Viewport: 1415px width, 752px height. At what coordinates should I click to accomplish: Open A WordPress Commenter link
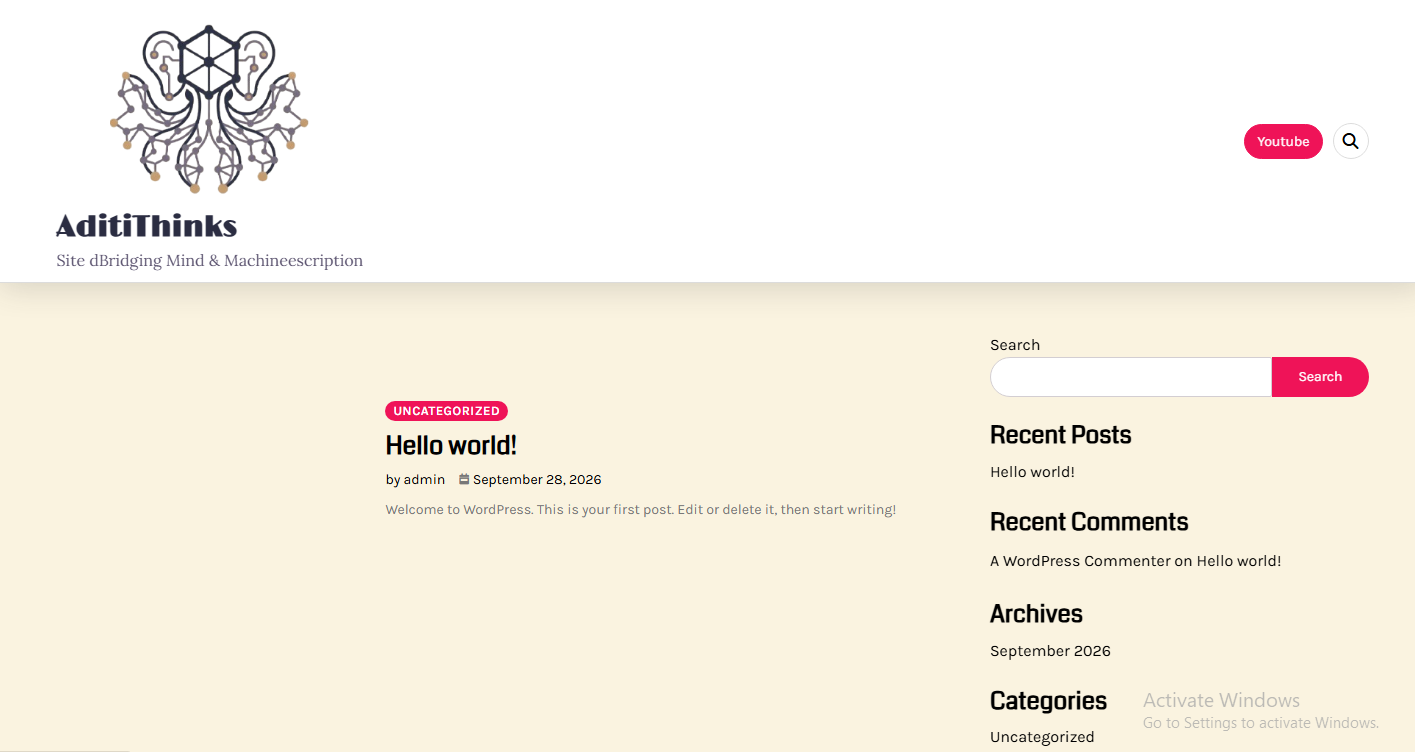coord(1080,561)
